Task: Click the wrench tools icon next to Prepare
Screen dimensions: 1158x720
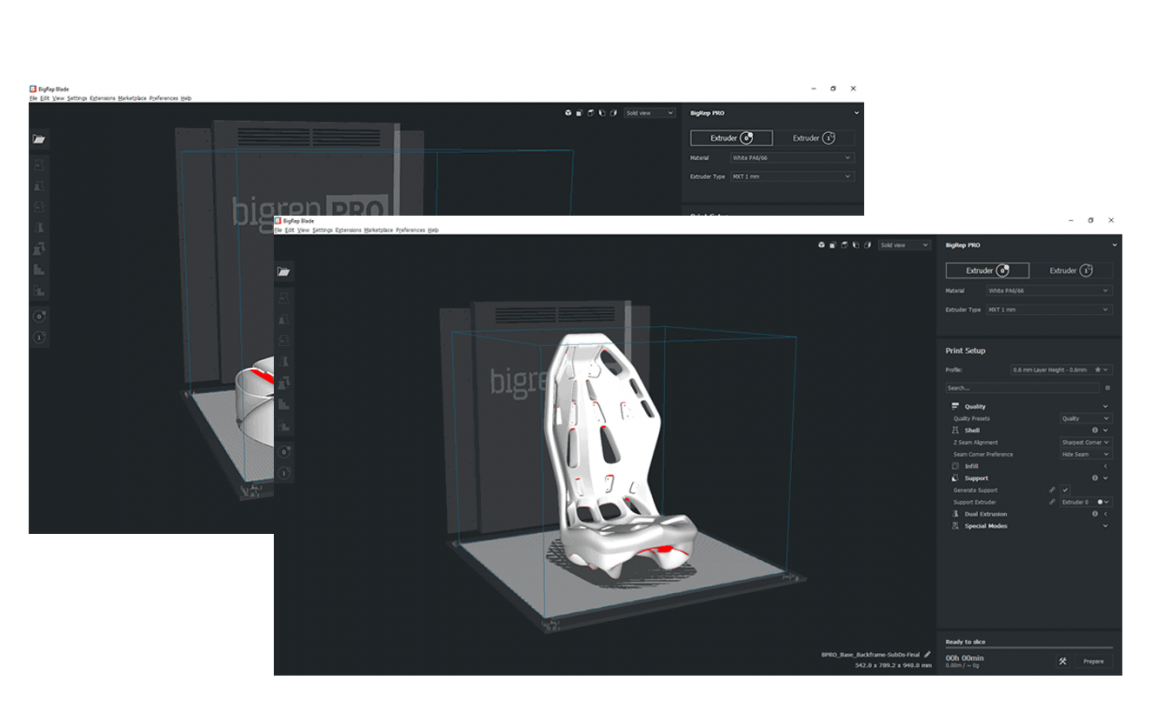Action: (1063, 661)
